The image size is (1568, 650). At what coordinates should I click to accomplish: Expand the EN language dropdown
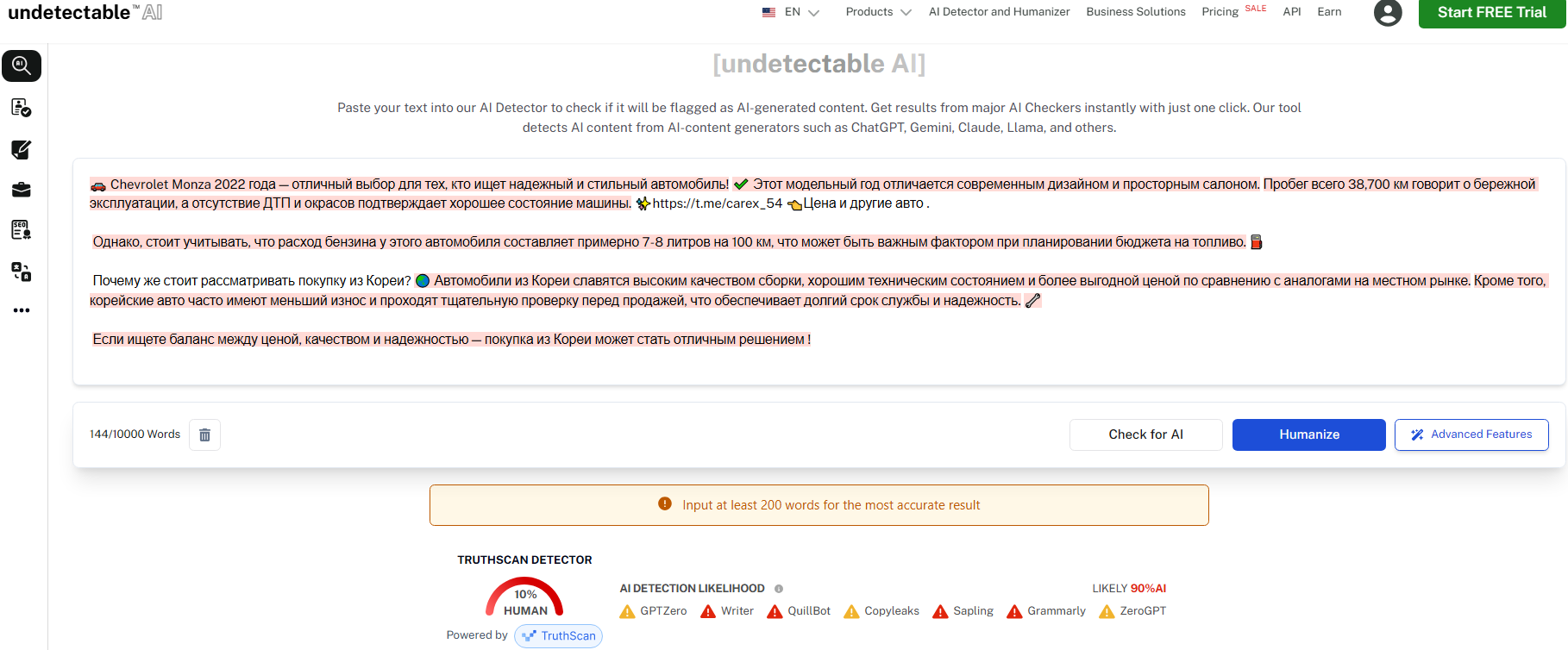click(791, 12)
